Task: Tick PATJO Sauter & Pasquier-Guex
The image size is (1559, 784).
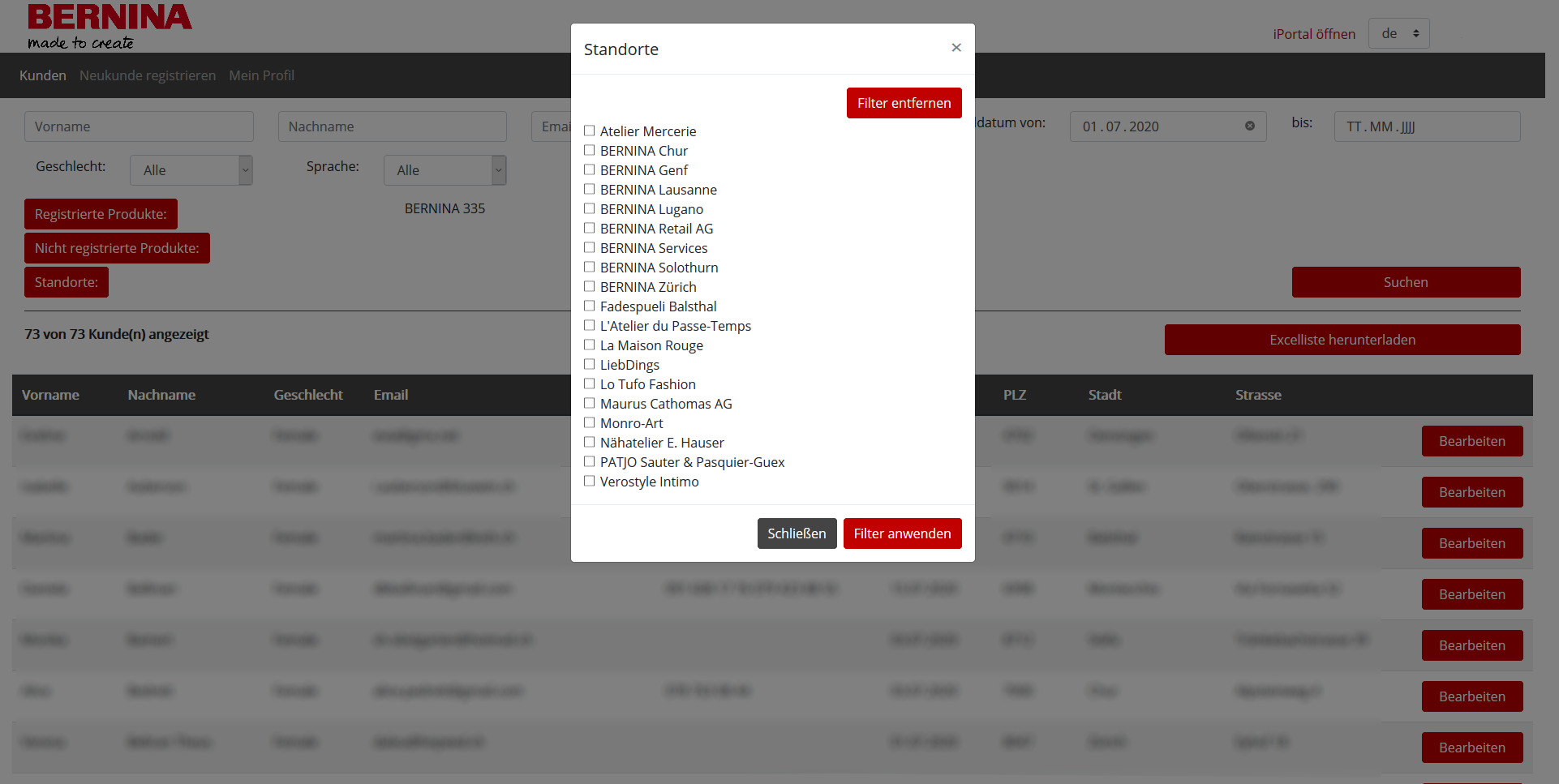Action: click(590, 461)
